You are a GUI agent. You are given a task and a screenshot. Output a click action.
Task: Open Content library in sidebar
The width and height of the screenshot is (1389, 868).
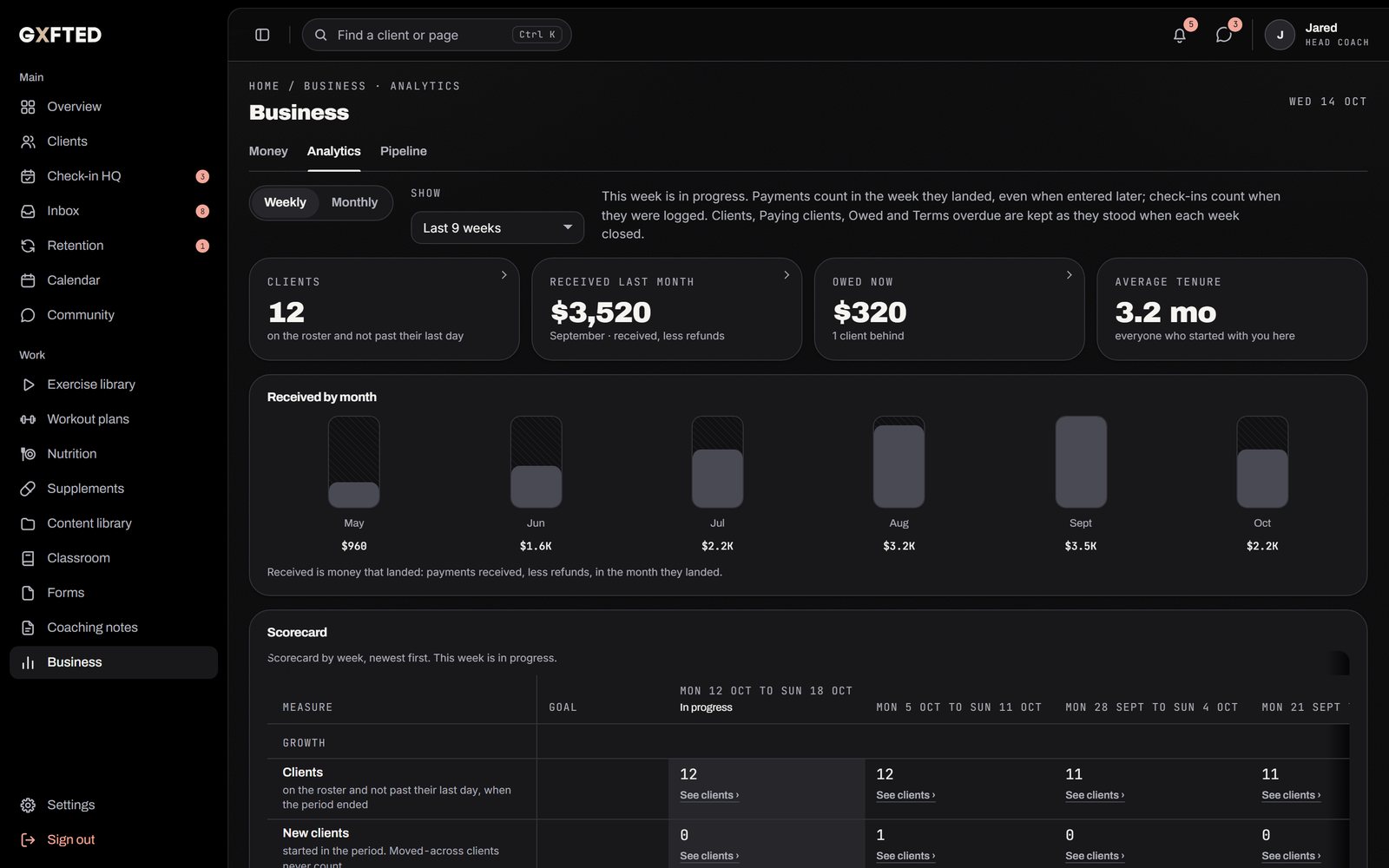(114, 523)
